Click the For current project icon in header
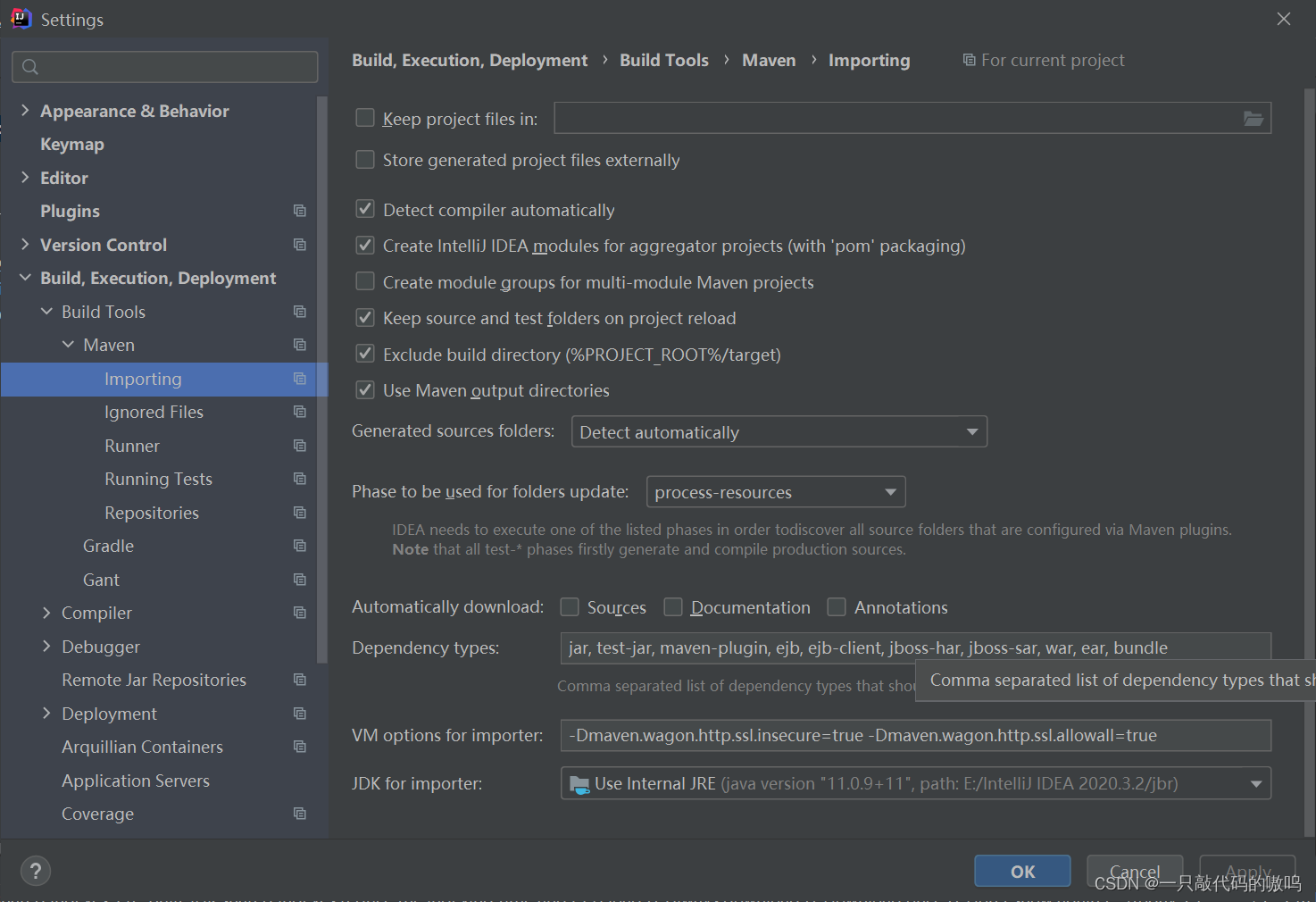Screen dimensions: 1316x902 click(969, 60)
